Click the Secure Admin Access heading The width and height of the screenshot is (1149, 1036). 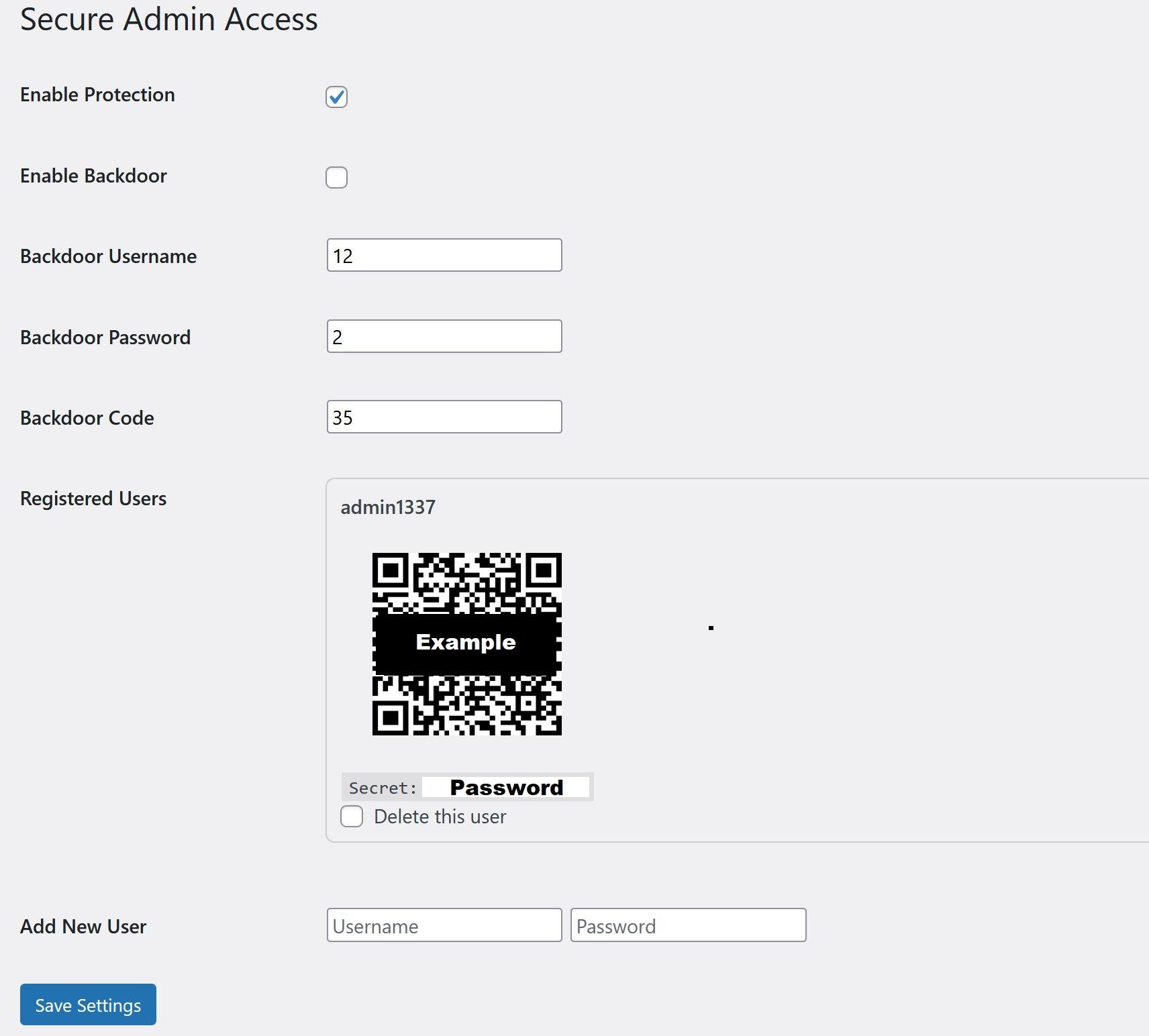point(169,19)
